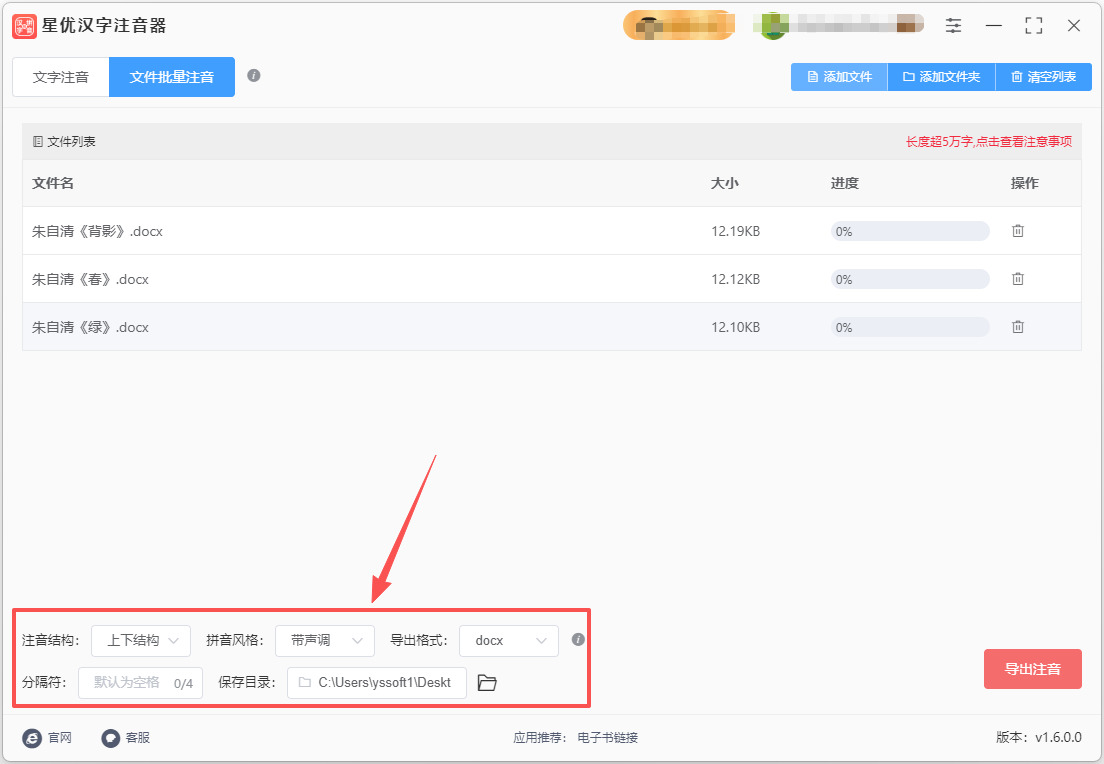Click the 分隔符 input field
Image resolution: width=1104 pixels, height=764 pixels.
point(140,683)
